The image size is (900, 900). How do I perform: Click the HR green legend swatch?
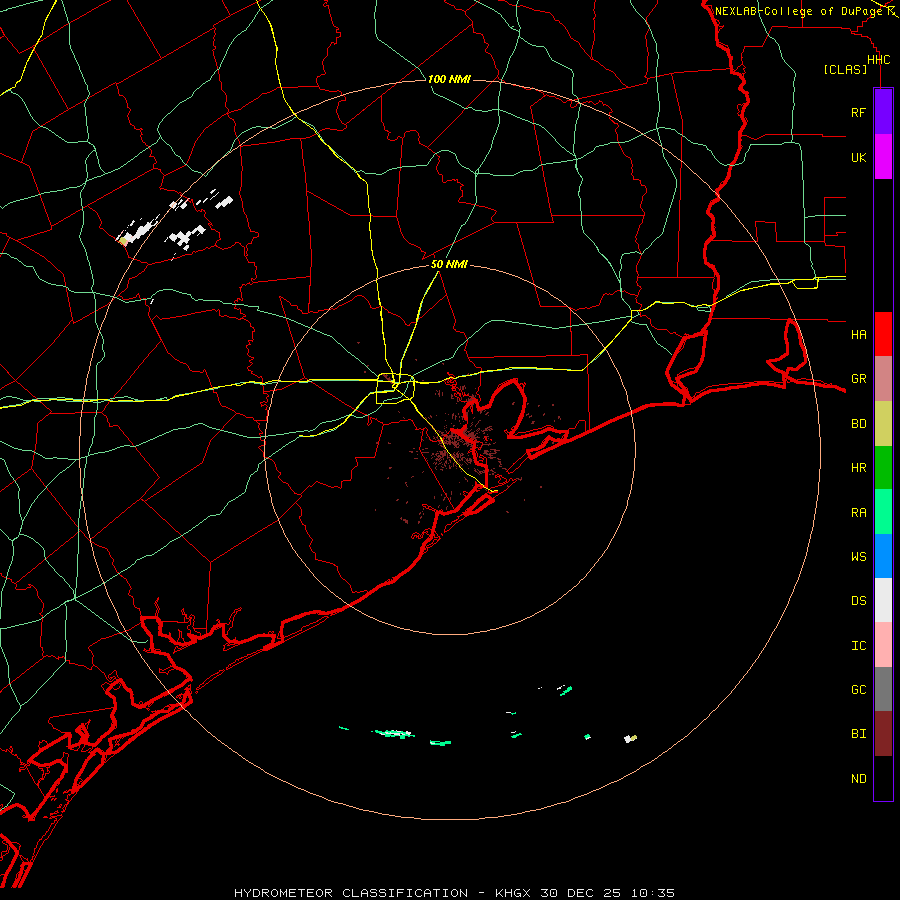point(883,468)
